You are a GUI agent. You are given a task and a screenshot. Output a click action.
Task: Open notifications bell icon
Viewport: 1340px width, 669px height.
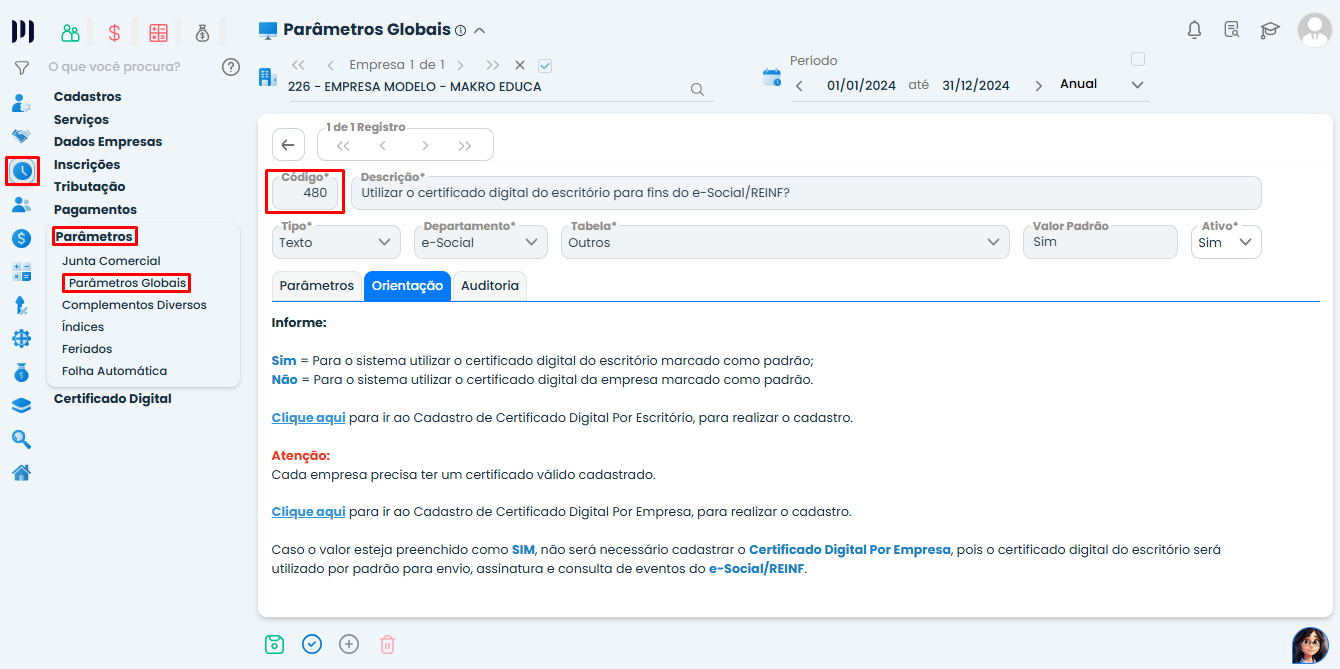(x=1194, y=30)
